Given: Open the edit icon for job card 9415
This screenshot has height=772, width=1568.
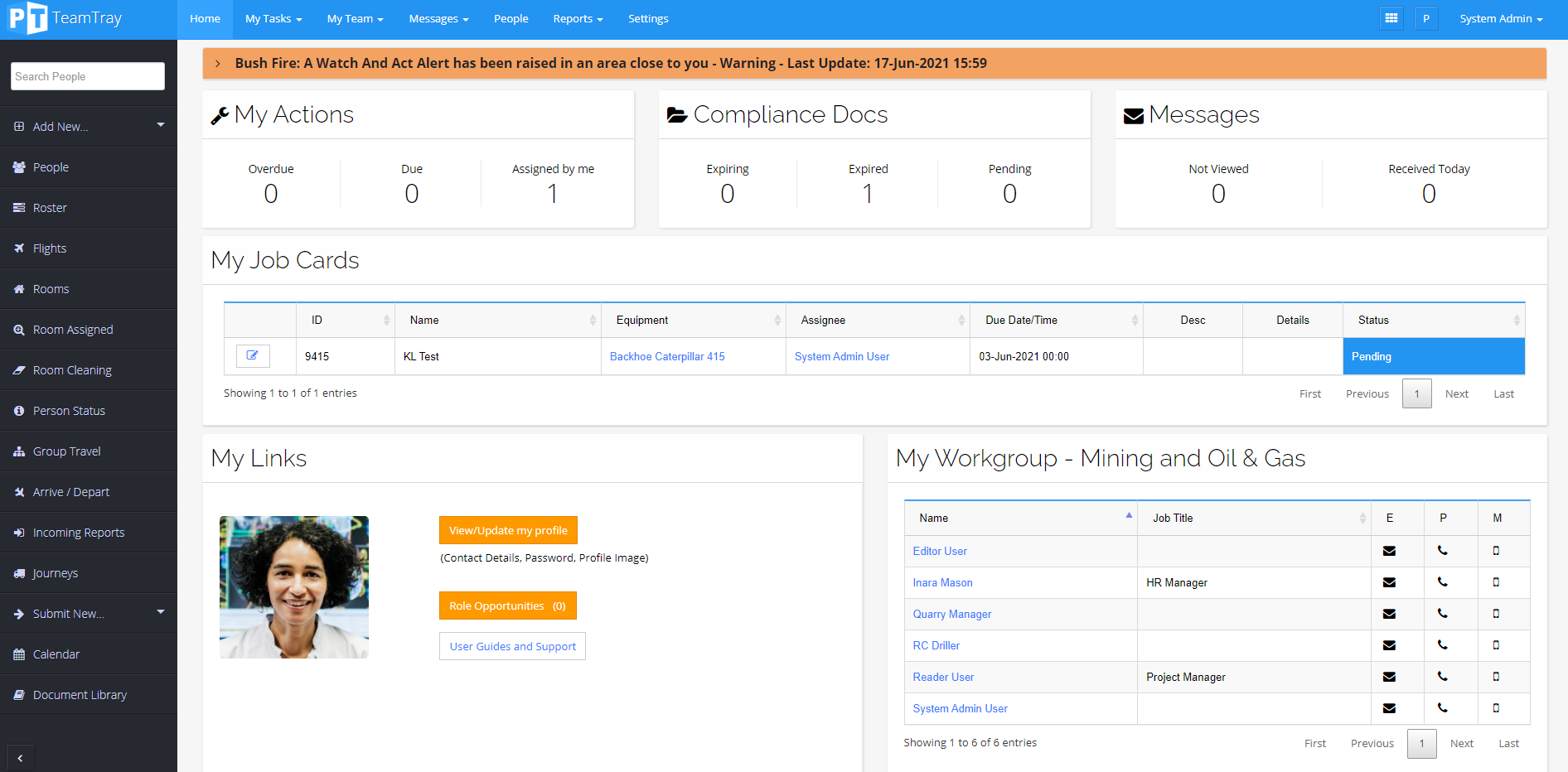Looking at the screenshot, I should click(x=252, y=355).
